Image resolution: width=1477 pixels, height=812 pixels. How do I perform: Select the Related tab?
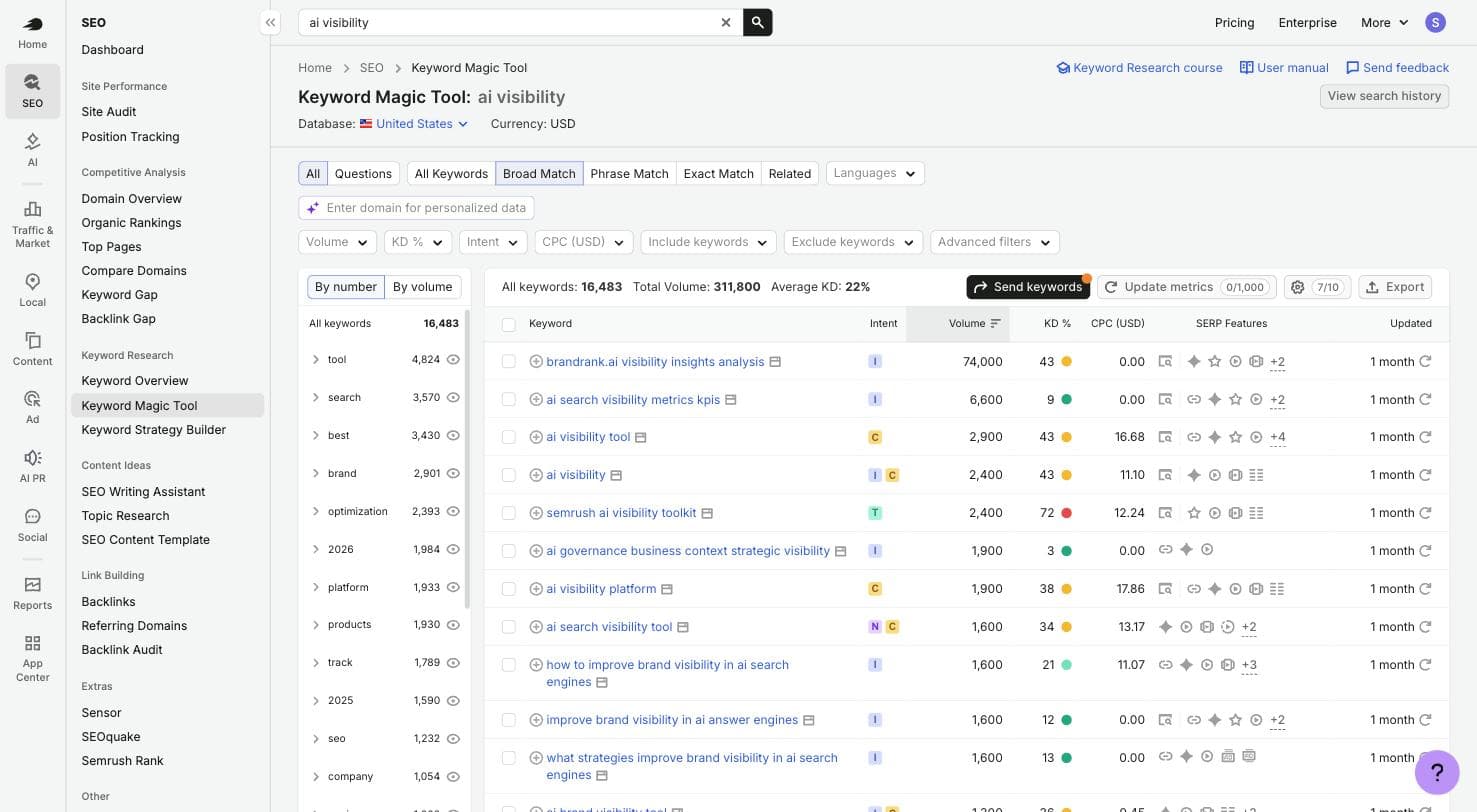pyautogui.click(x=789, y=174)
